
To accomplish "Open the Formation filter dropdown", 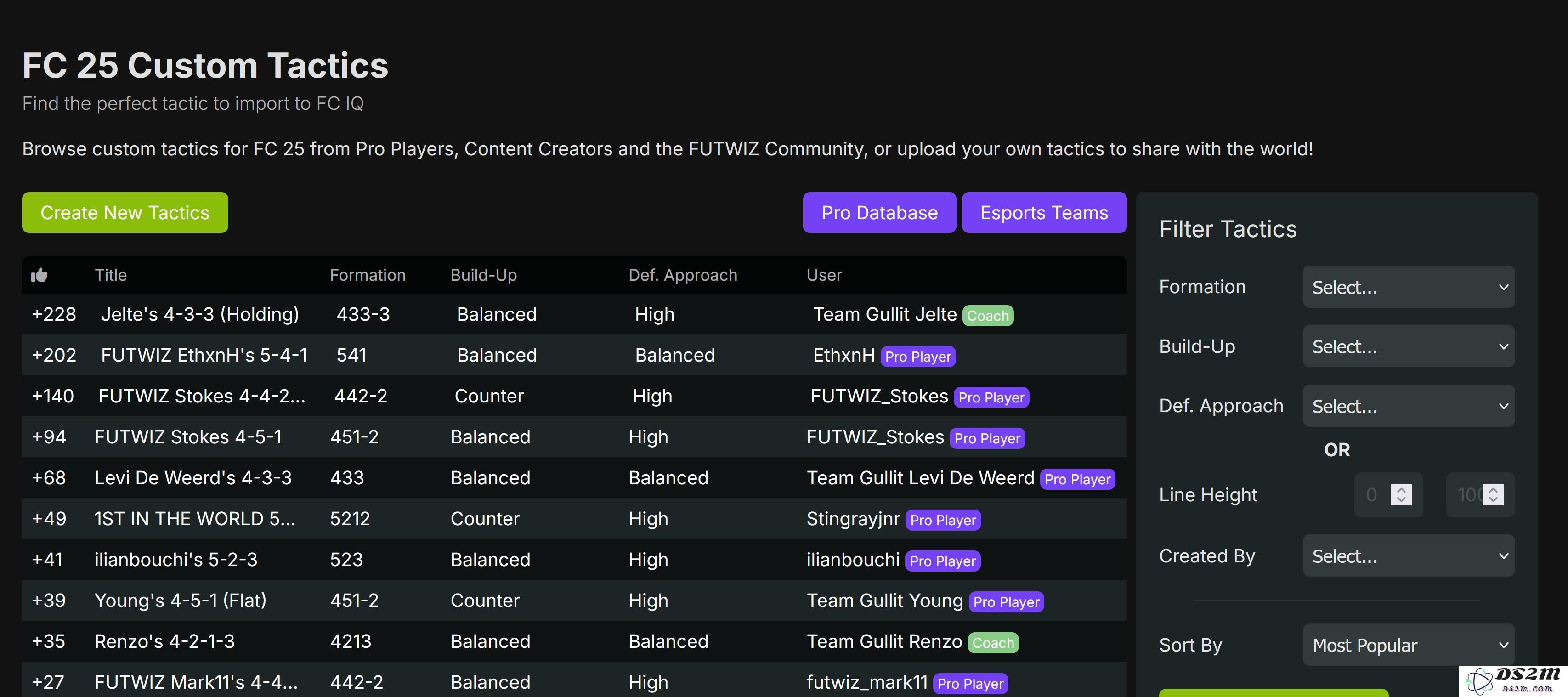I will pyautogui.click(x=1408, y=287).
